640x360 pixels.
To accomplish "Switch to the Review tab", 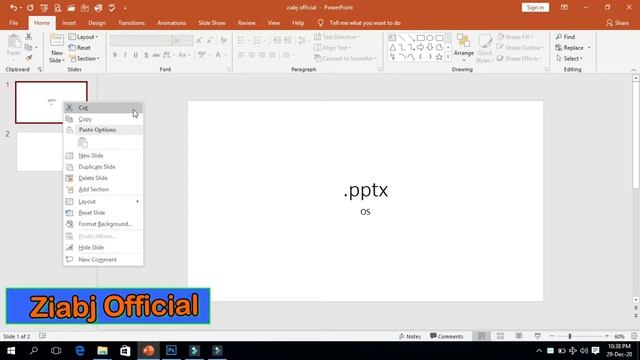I will pos(247,23).
